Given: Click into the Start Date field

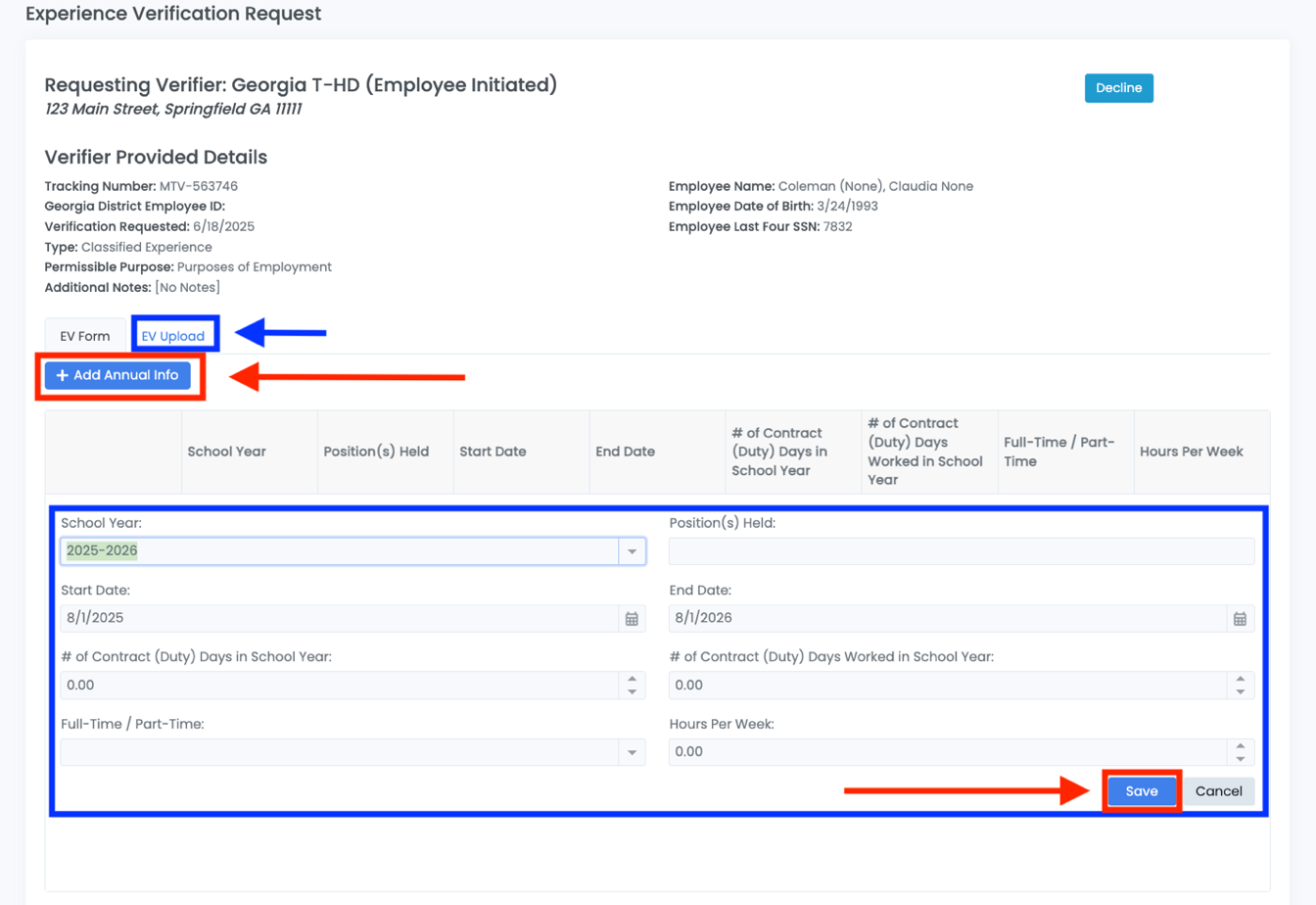Looking at the screenshot, I should 338,618.
